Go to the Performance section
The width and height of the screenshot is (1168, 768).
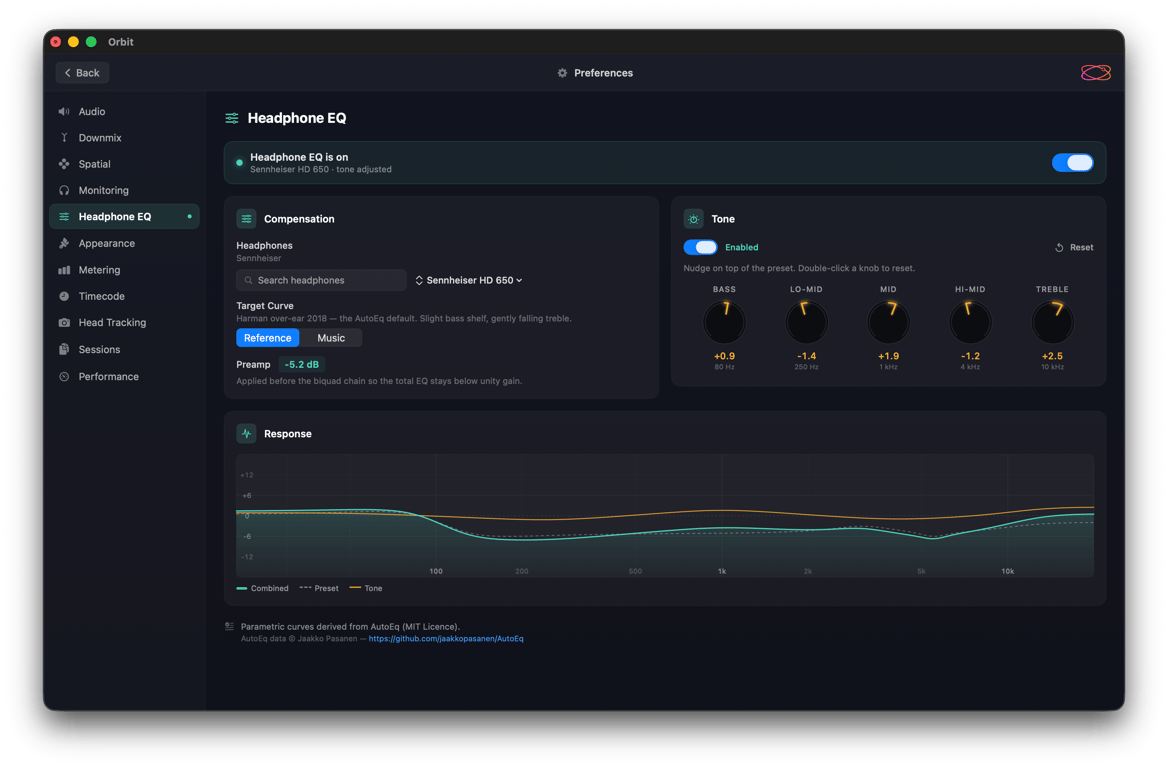click(64, 376)
